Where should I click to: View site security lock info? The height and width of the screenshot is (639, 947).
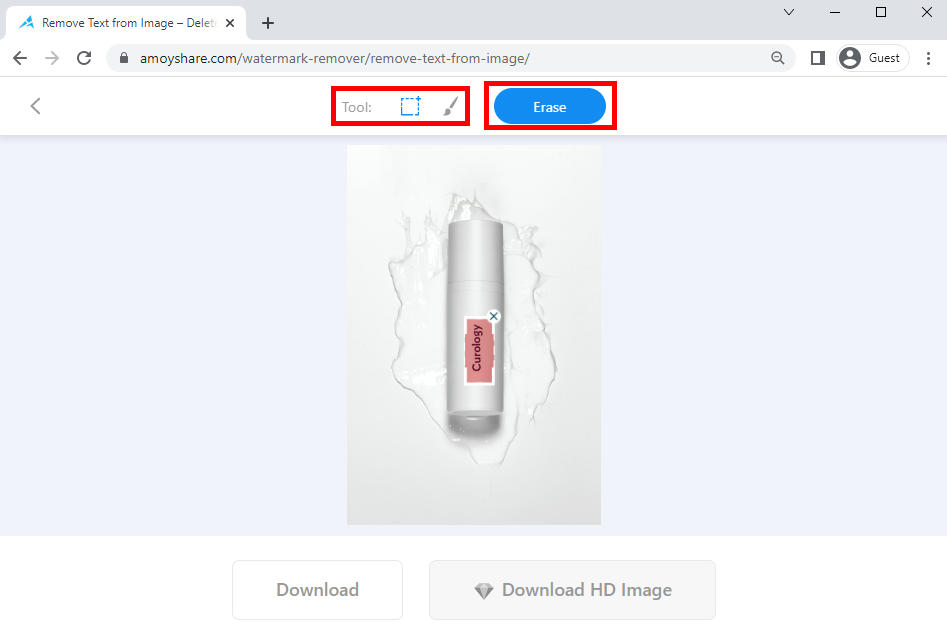tap(124, 58)
